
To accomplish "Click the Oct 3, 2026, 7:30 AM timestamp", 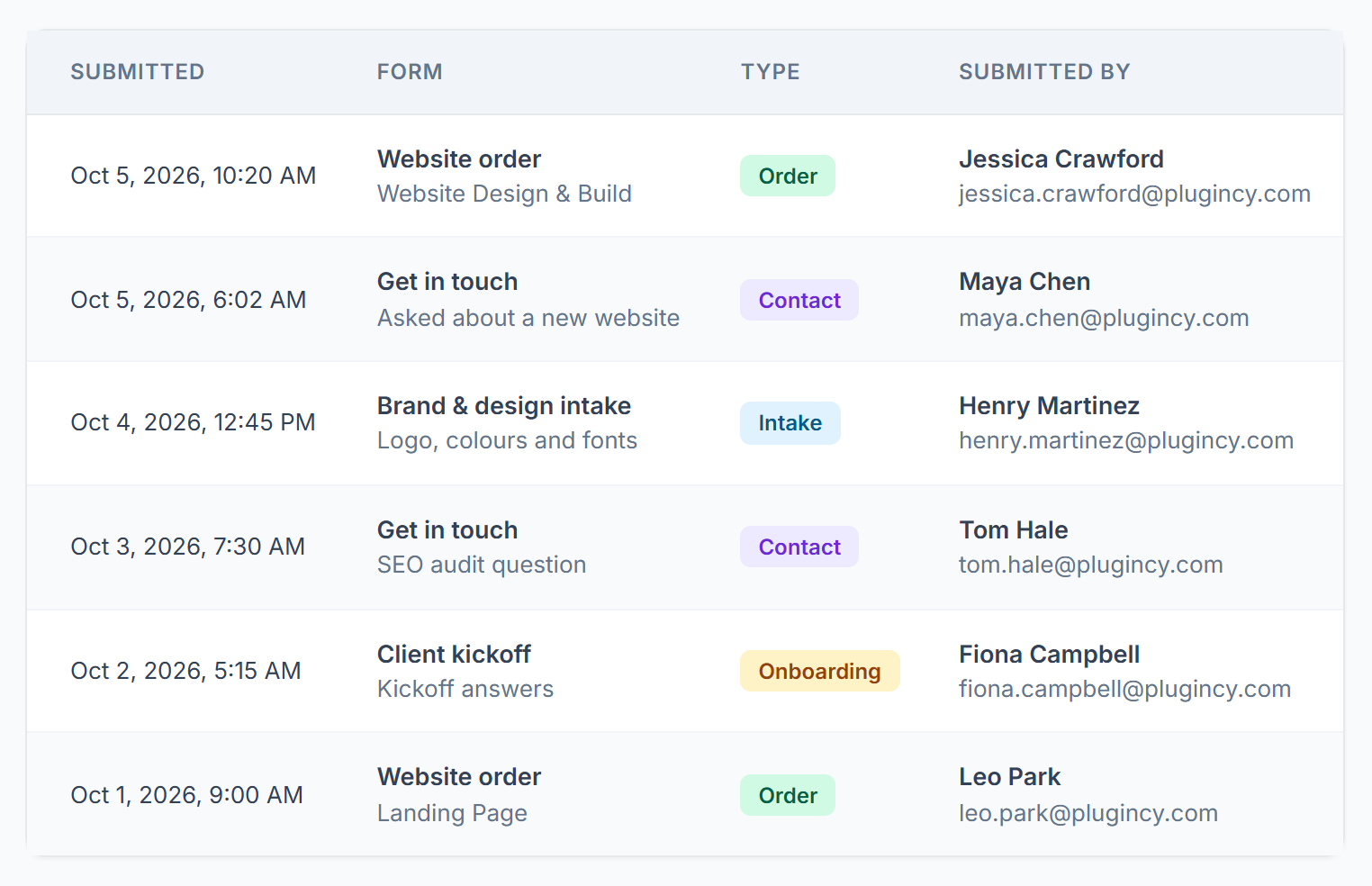I will pyautogui.click(x=188, y=547).
